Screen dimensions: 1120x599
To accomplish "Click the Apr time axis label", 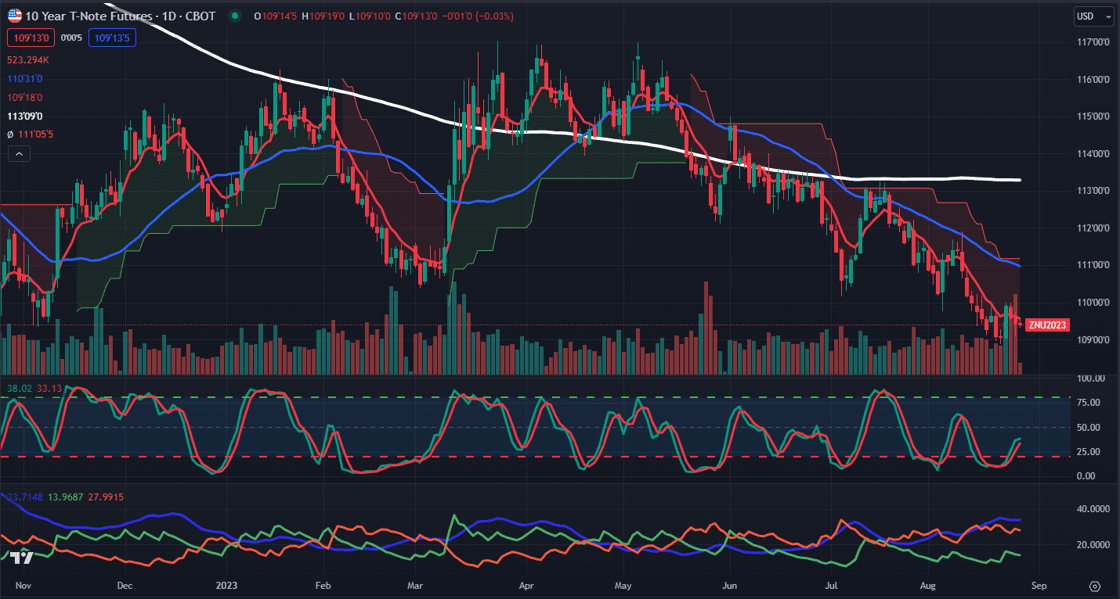I will pyautogui.click(x=526, y=585).
